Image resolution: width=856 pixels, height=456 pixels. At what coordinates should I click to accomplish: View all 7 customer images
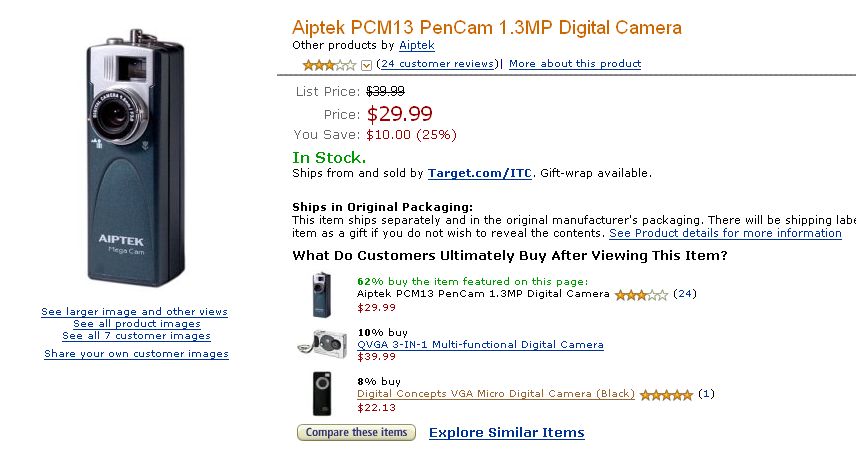pyautogui.click(x=136, y=336)
